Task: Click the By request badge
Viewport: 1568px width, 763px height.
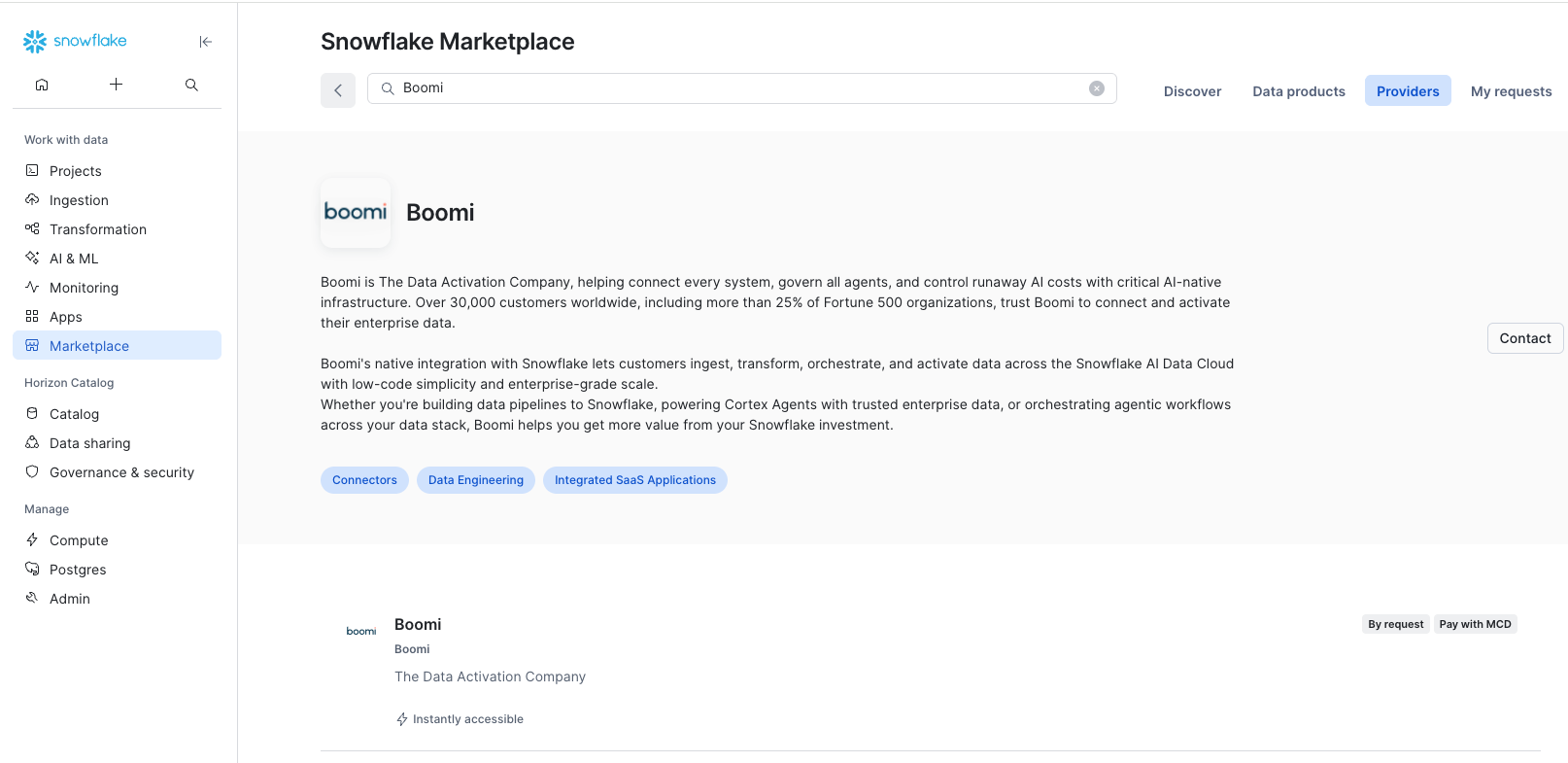Action: click(x=1396, y=624)
